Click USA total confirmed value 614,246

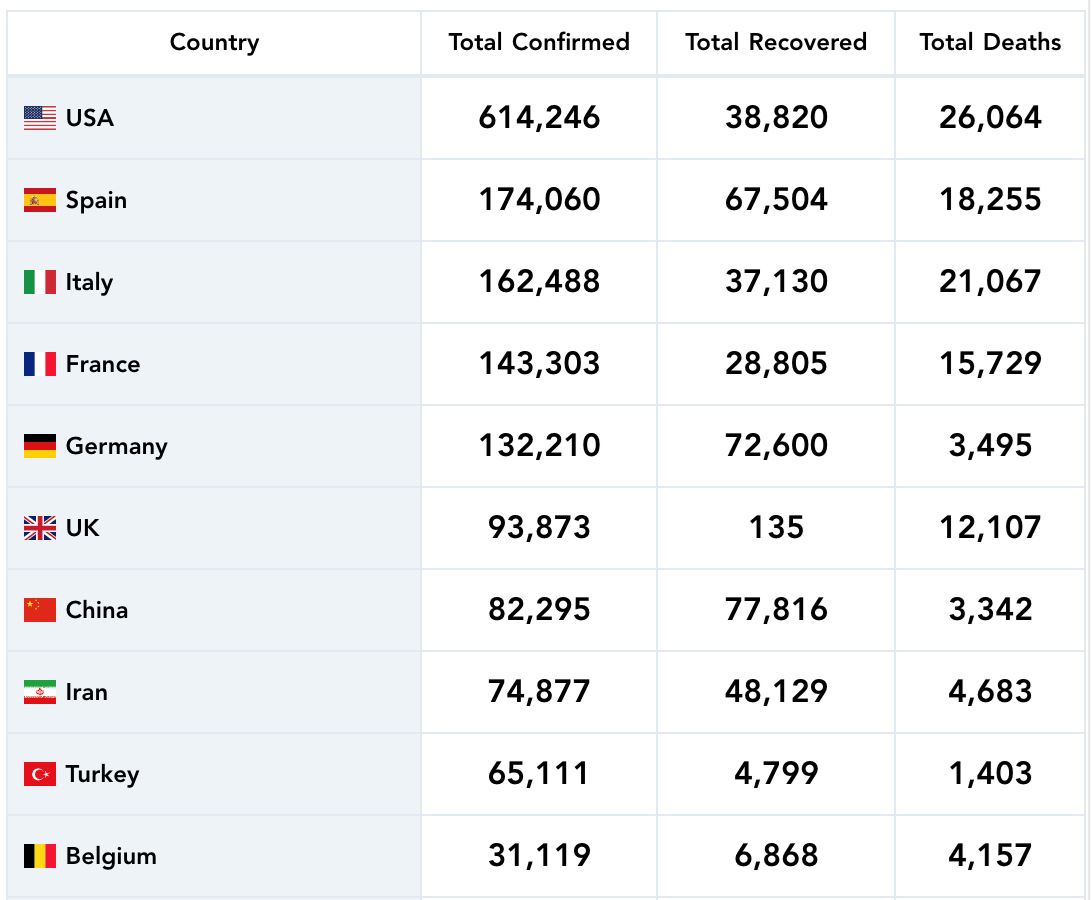coord(539,118)
